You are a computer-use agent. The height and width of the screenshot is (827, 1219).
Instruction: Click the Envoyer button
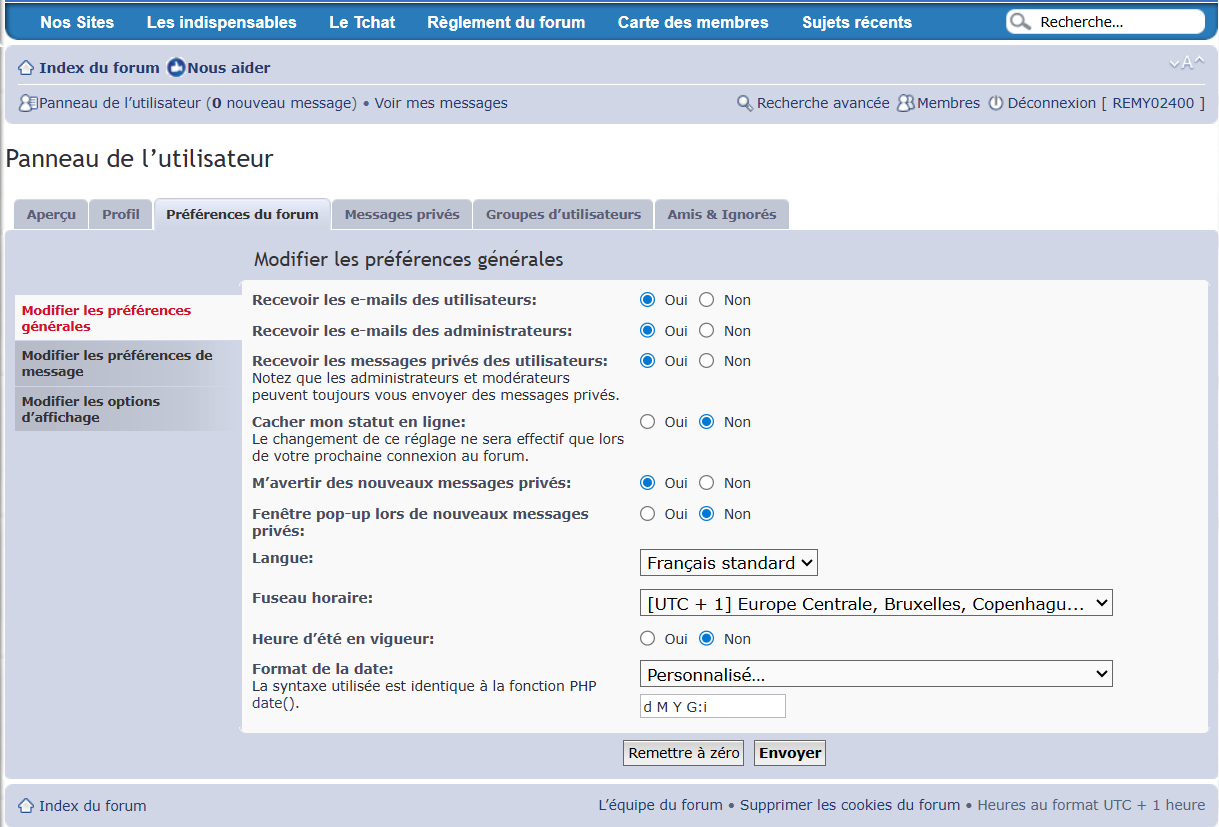pos(790,753)
